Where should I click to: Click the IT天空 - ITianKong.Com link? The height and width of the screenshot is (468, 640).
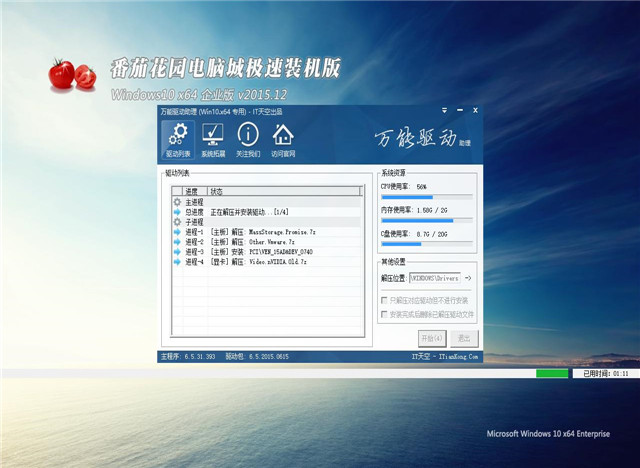[x=444, y=357]
